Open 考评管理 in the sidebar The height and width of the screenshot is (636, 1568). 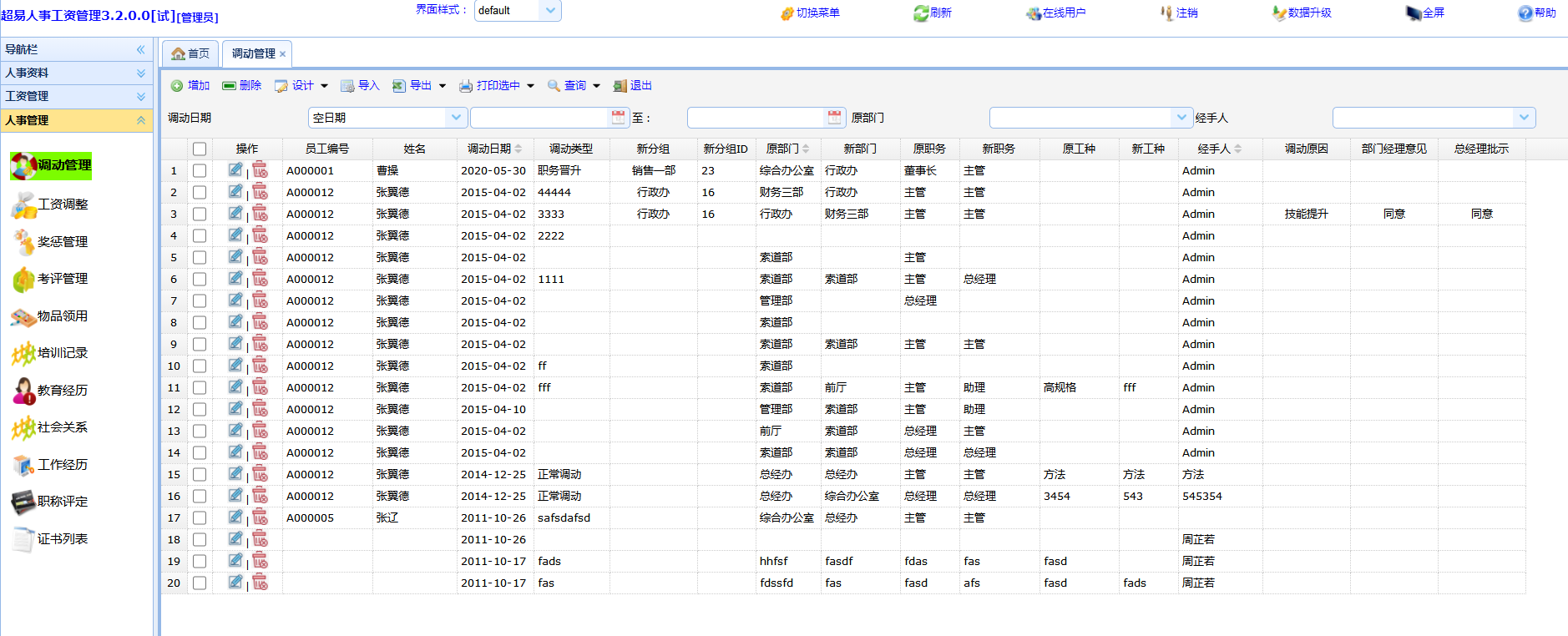click(50, 279)
